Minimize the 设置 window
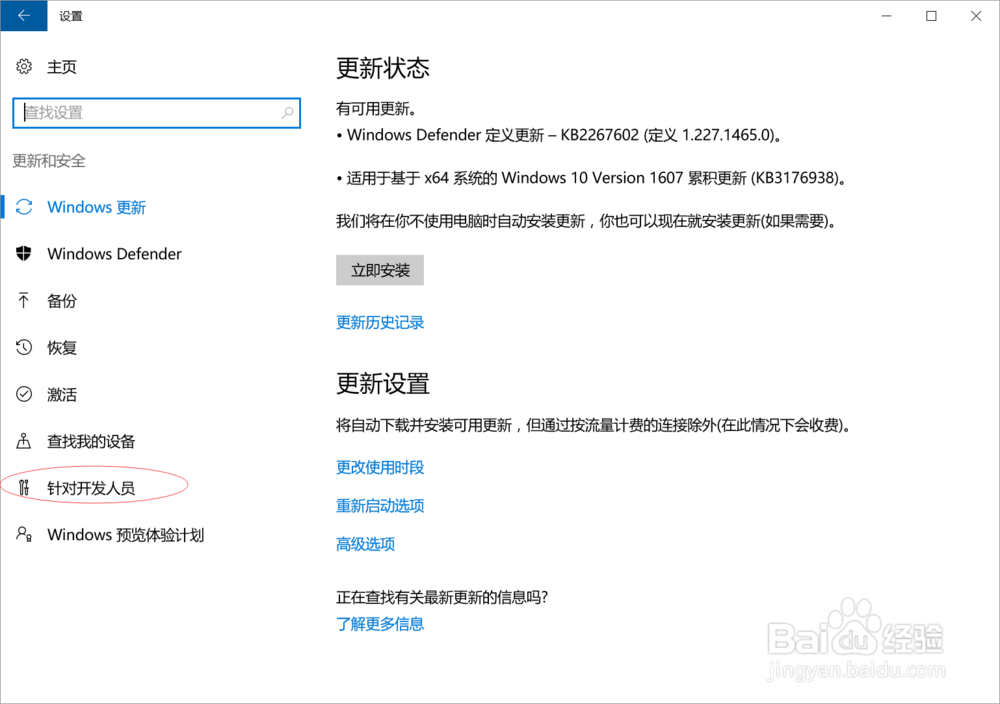Image resolution: width=1000 pixels, height=704 pixels. click(886, 15)
